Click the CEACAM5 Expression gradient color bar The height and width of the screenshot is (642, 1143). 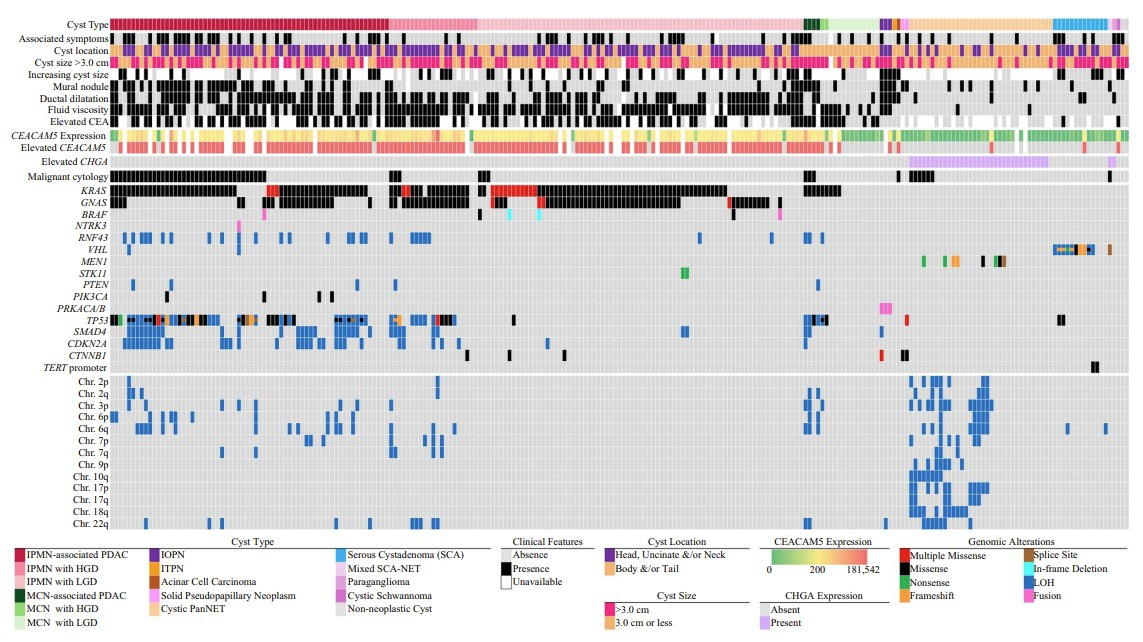[x=819, y=557]
